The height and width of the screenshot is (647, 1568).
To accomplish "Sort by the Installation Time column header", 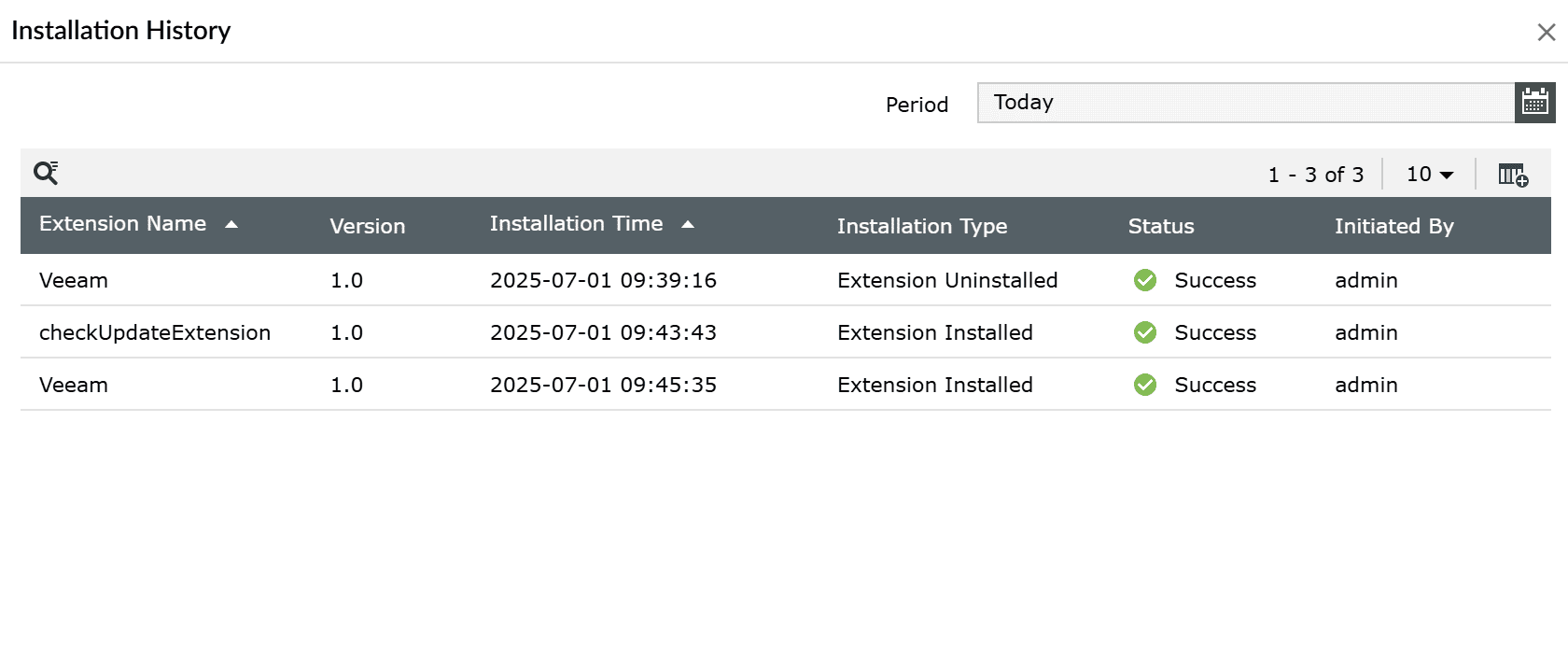I will pyautogui.click(x=576, y=224).
